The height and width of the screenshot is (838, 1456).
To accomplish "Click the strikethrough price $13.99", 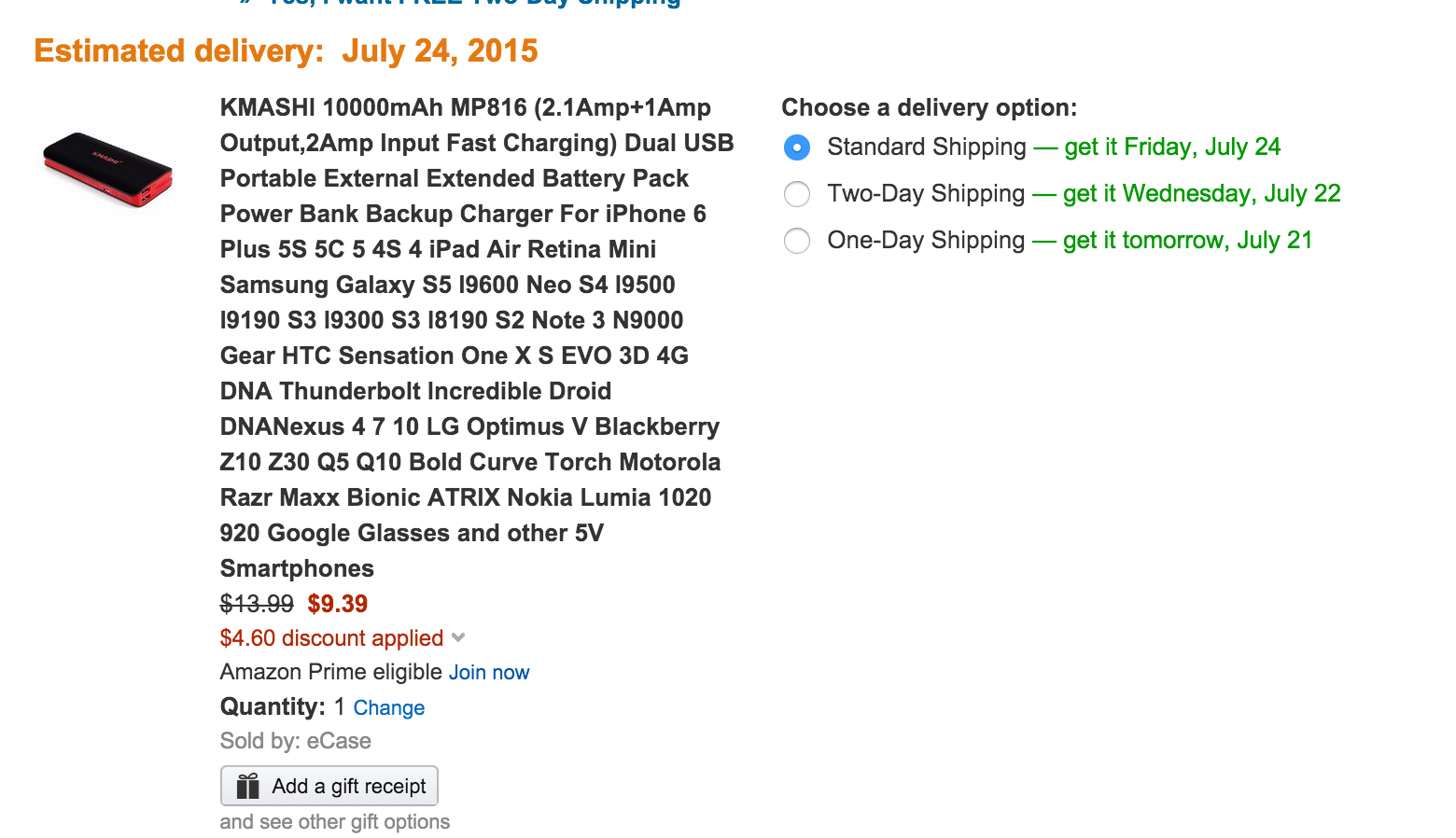I will [256, 603].
